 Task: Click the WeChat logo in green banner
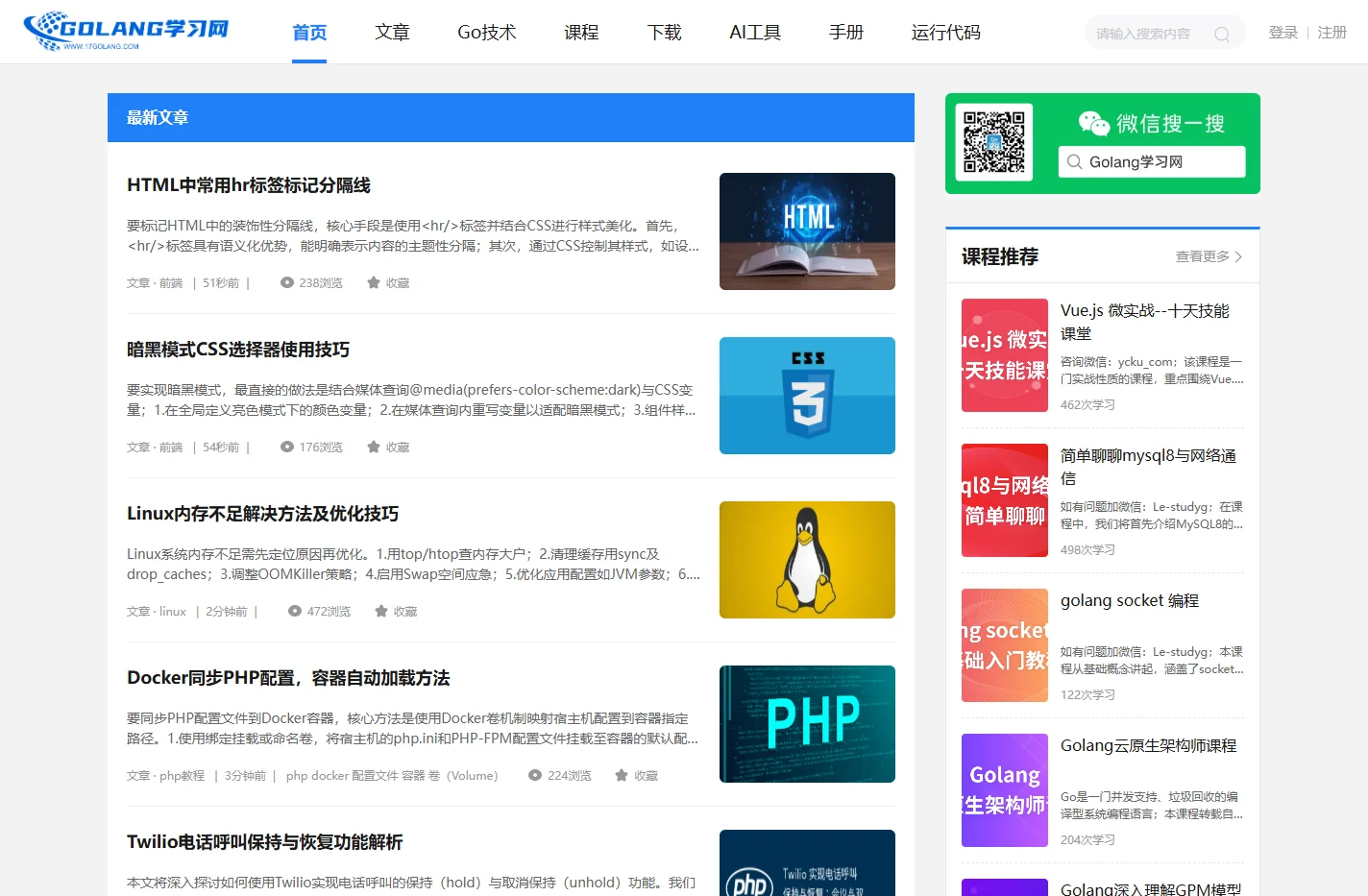1094,123
